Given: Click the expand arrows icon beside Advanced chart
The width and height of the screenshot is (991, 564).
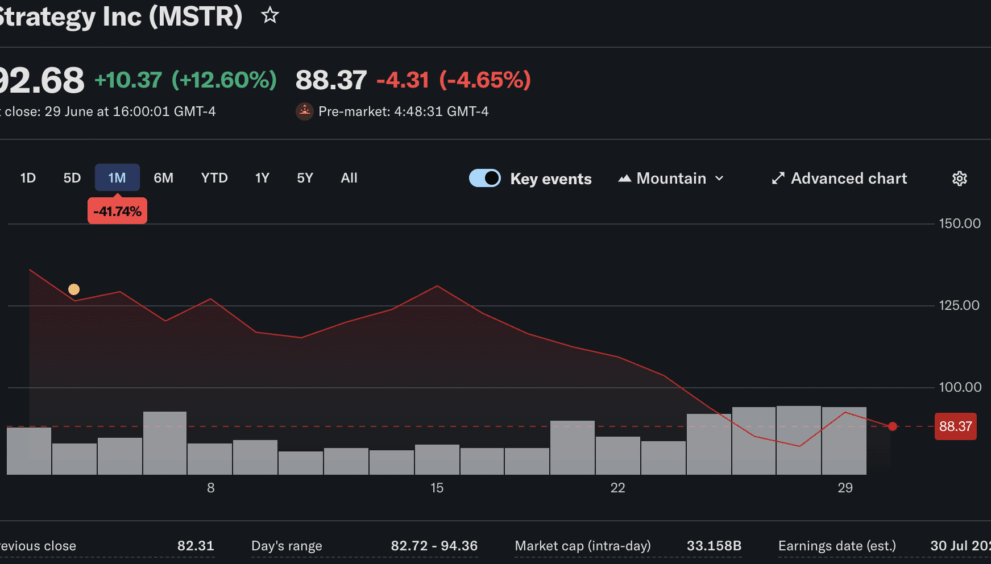Looking at the screenshot, I should pyautogui.click(x=778, y=178).
